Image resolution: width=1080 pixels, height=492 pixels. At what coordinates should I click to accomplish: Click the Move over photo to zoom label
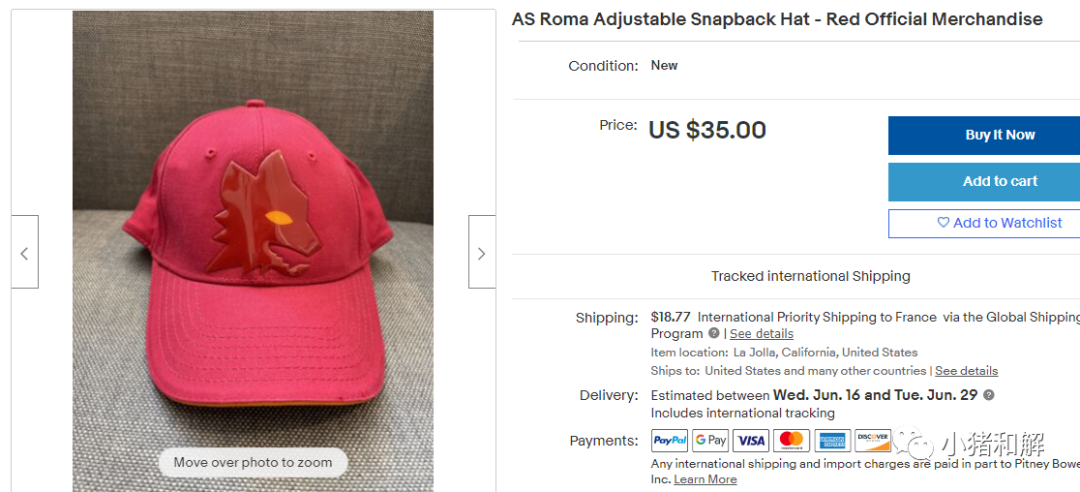(x=252, y=462)
